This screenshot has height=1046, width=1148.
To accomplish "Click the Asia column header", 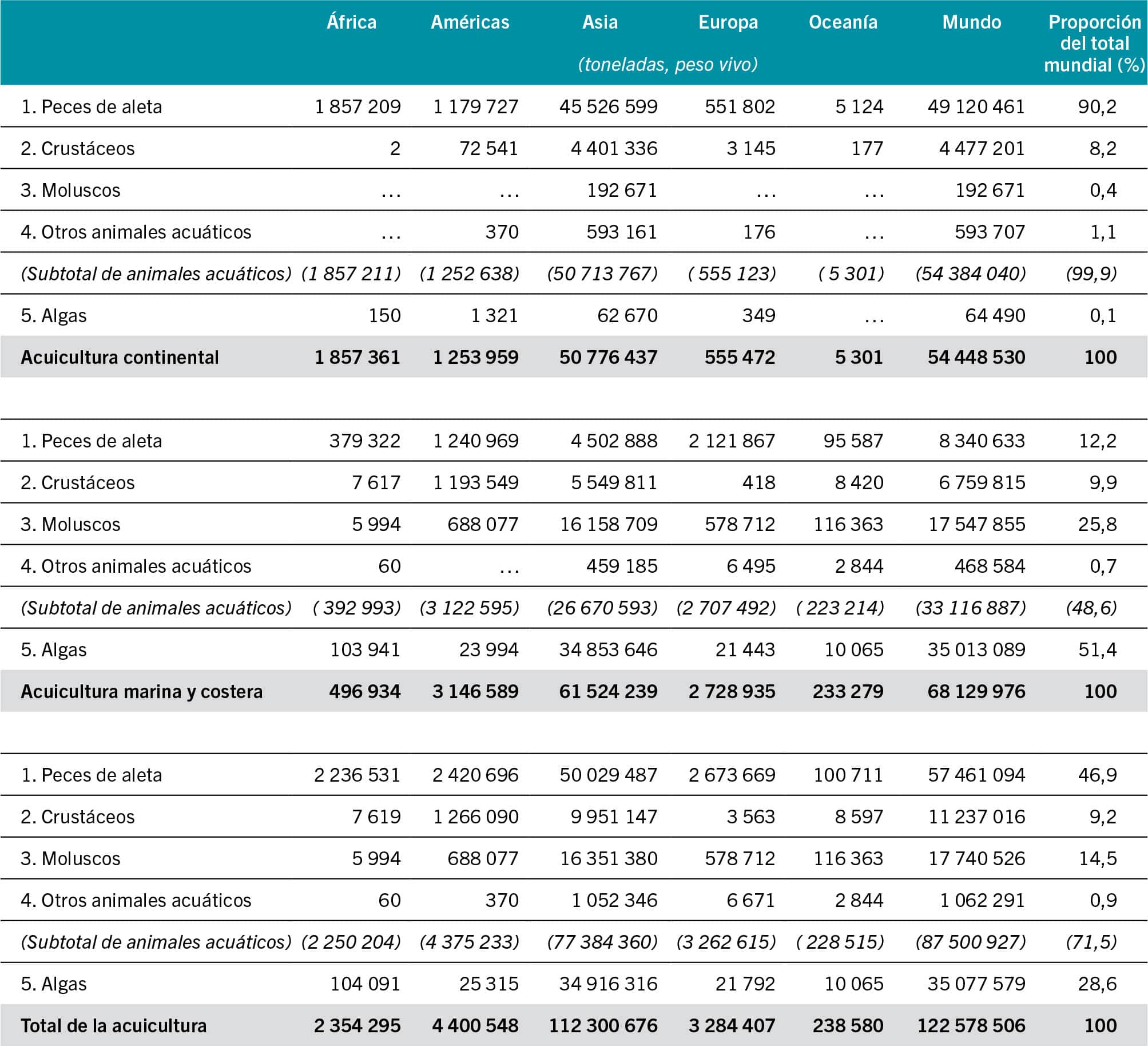I will click(x=599, y=22).
